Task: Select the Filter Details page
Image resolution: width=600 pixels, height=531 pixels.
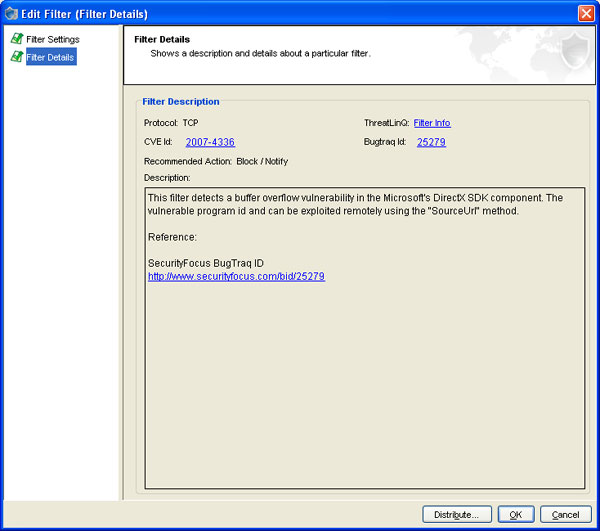Action: pos(51,57)
